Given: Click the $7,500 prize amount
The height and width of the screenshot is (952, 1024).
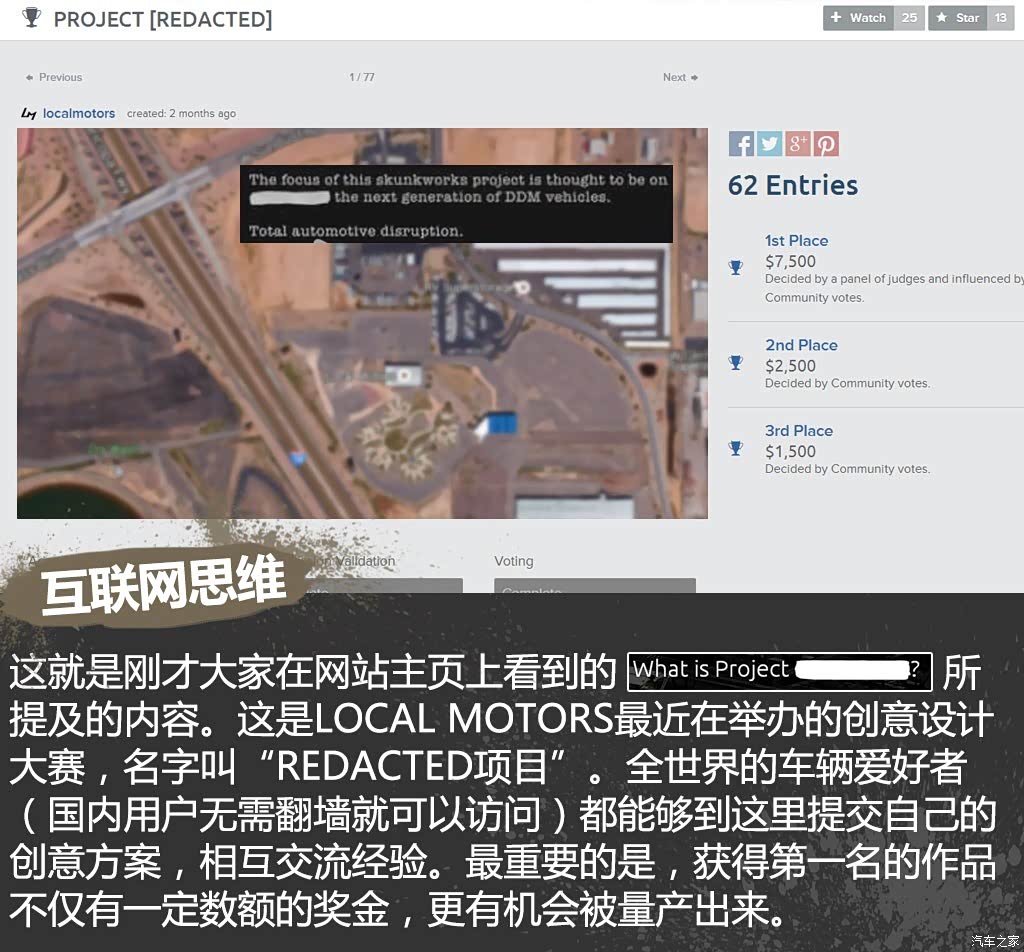Looking at the screenshot, I should pyautogui.click(x=790, y=261).
